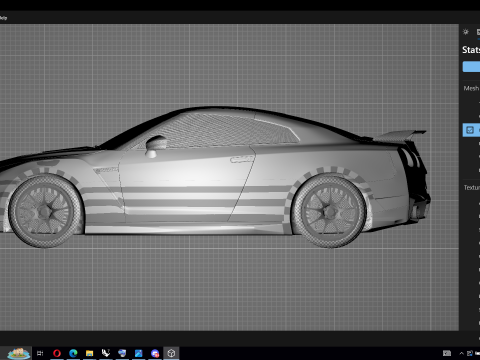Image resolution: width=480 pixels, height=360 pixels.
Task: Open Task View on the taskbar
Action: [x=40, y=353]
